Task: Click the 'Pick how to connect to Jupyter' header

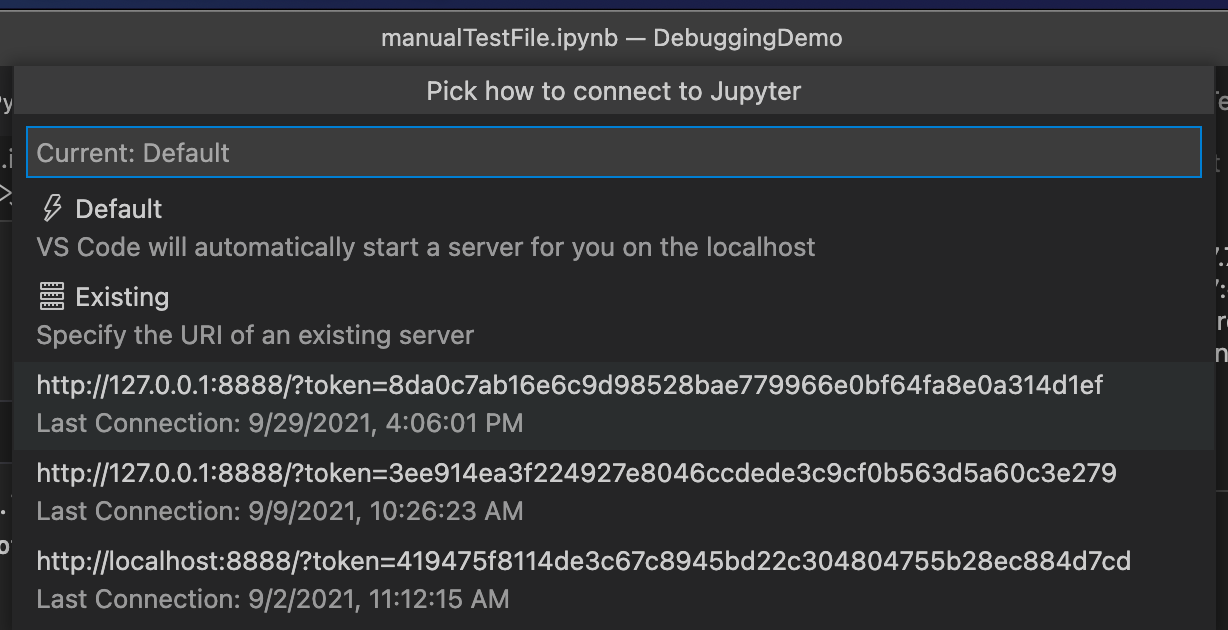Action: [x=613, y=91]
